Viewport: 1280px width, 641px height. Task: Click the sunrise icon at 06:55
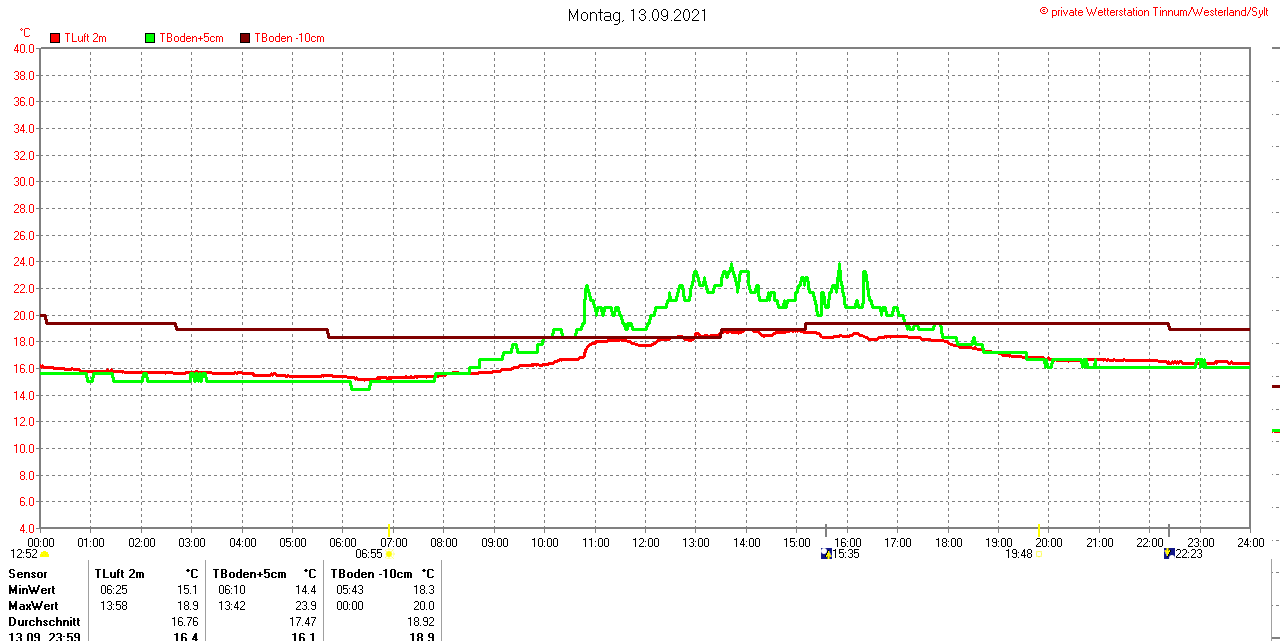coord(389,554)
